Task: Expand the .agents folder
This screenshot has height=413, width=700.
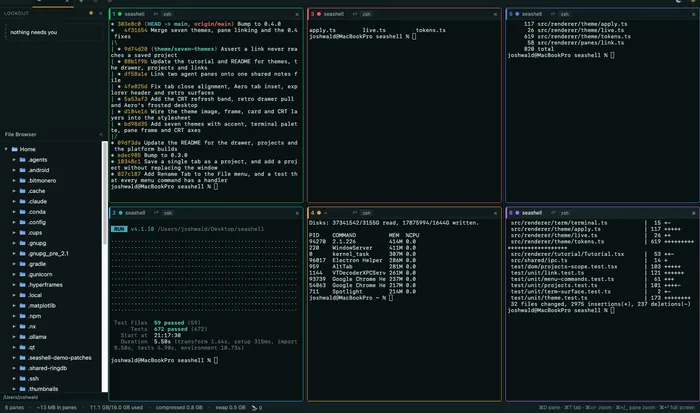Action: coord(14,160)
